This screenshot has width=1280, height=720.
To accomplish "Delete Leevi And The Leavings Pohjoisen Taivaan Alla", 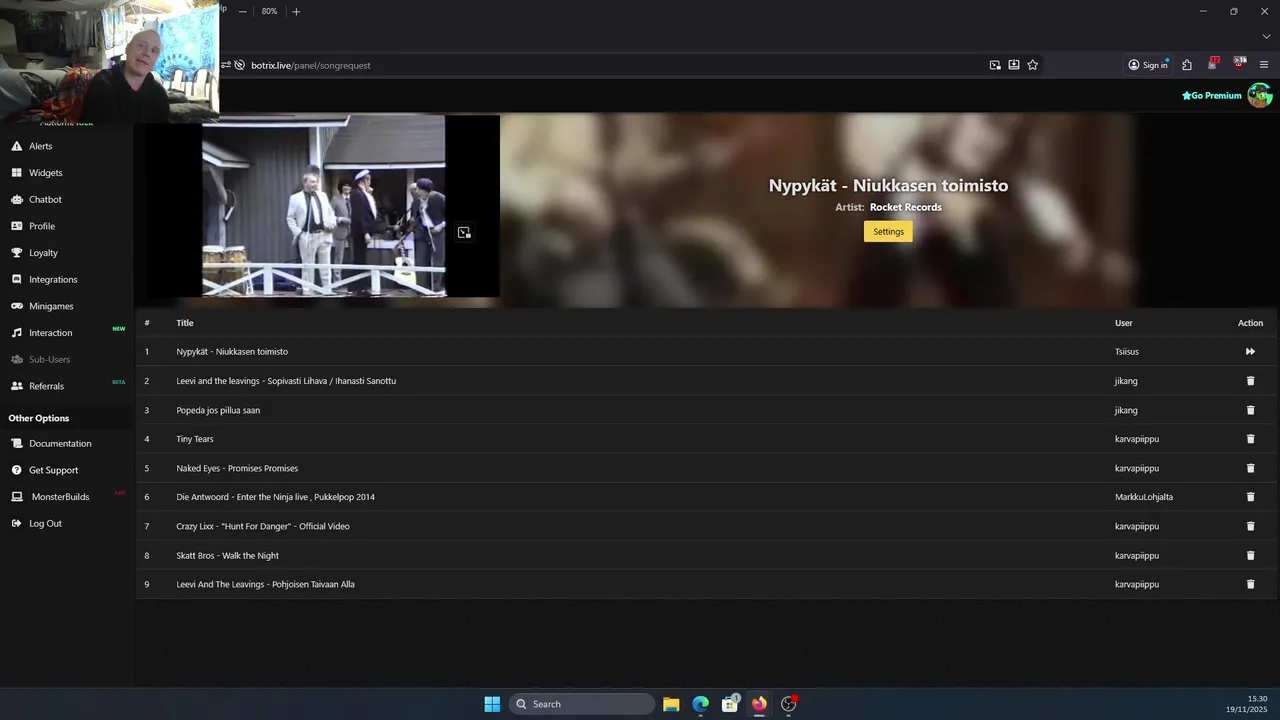I will [1250, 584].
